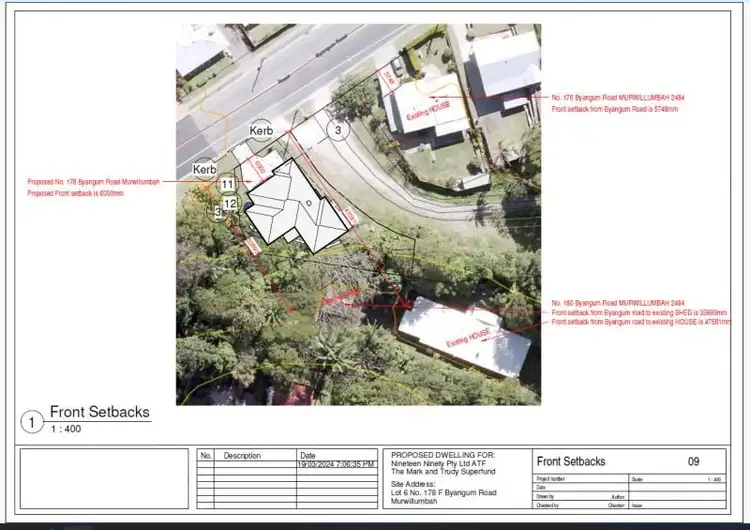Image resolution: width=750 pixels, height=530 pixels.
Task: Select 'No. 176 Byangum Road MURWILLUMBAH 2484' annotation
Action: 618,98
